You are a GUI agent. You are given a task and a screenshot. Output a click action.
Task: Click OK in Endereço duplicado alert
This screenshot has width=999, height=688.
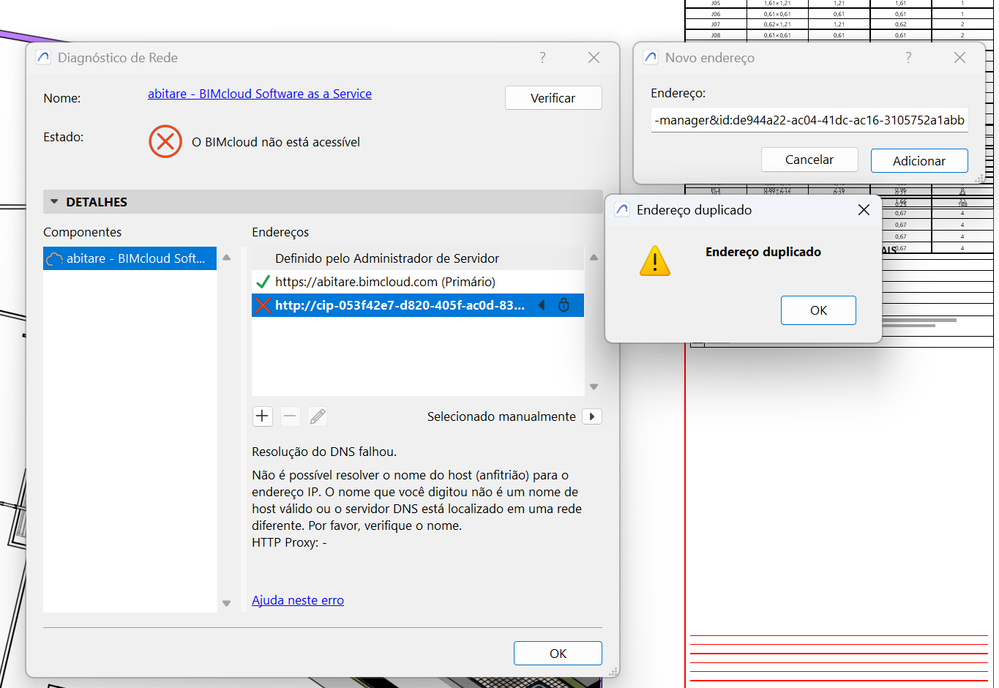point(818,310)
